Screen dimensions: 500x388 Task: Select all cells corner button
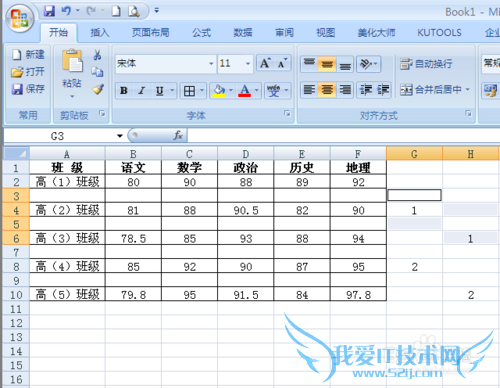(16, 154)
